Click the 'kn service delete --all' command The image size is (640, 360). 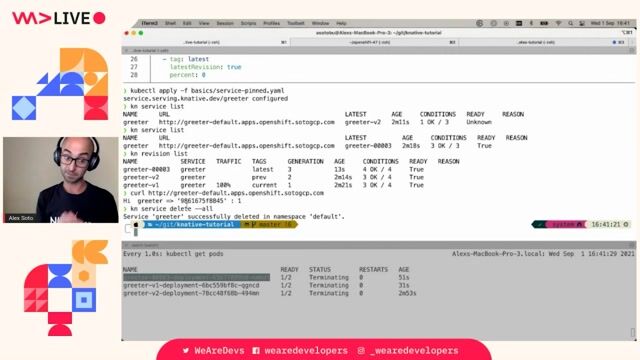tap(171, 209)
